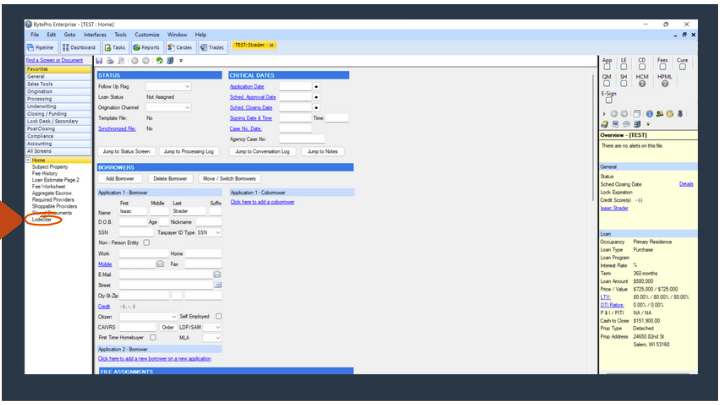Open the LodeStar screen in the tree

click(42, 219)
